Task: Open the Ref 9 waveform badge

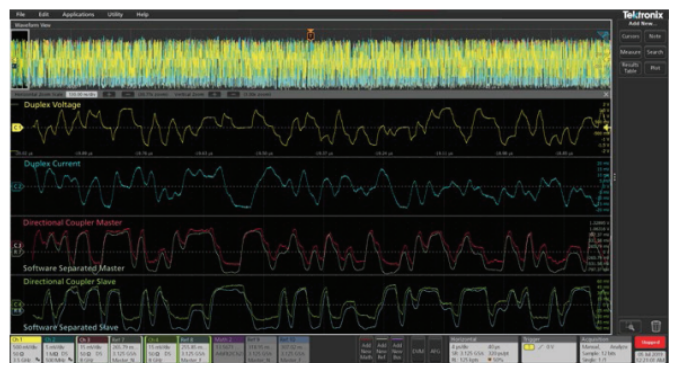Action: 260,349
